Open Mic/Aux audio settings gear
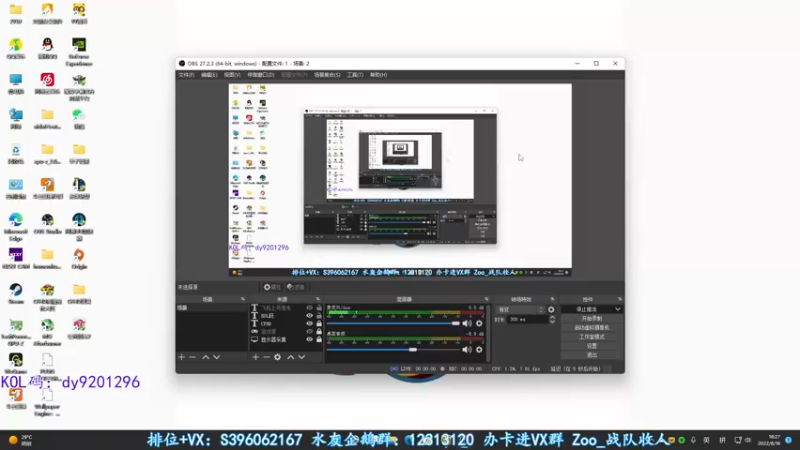 479,323
